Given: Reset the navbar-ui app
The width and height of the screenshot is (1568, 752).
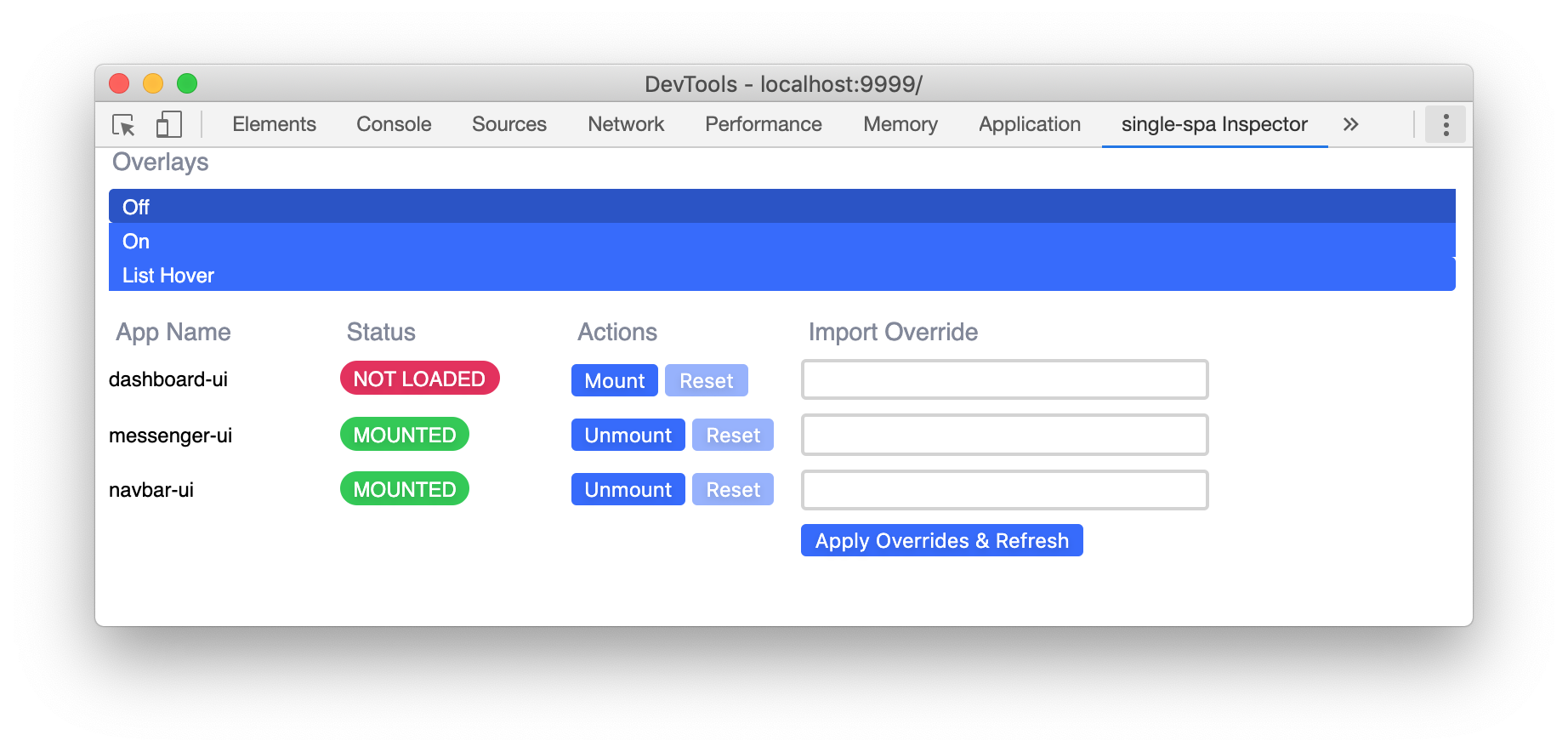Looking at the screenshot, I should [x=733, y=489].
